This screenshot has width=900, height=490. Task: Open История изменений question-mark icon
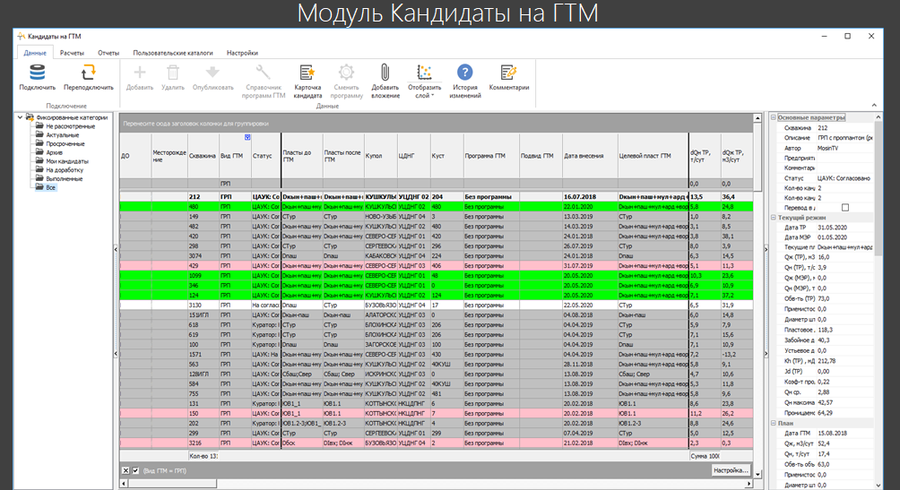(465, 72)
